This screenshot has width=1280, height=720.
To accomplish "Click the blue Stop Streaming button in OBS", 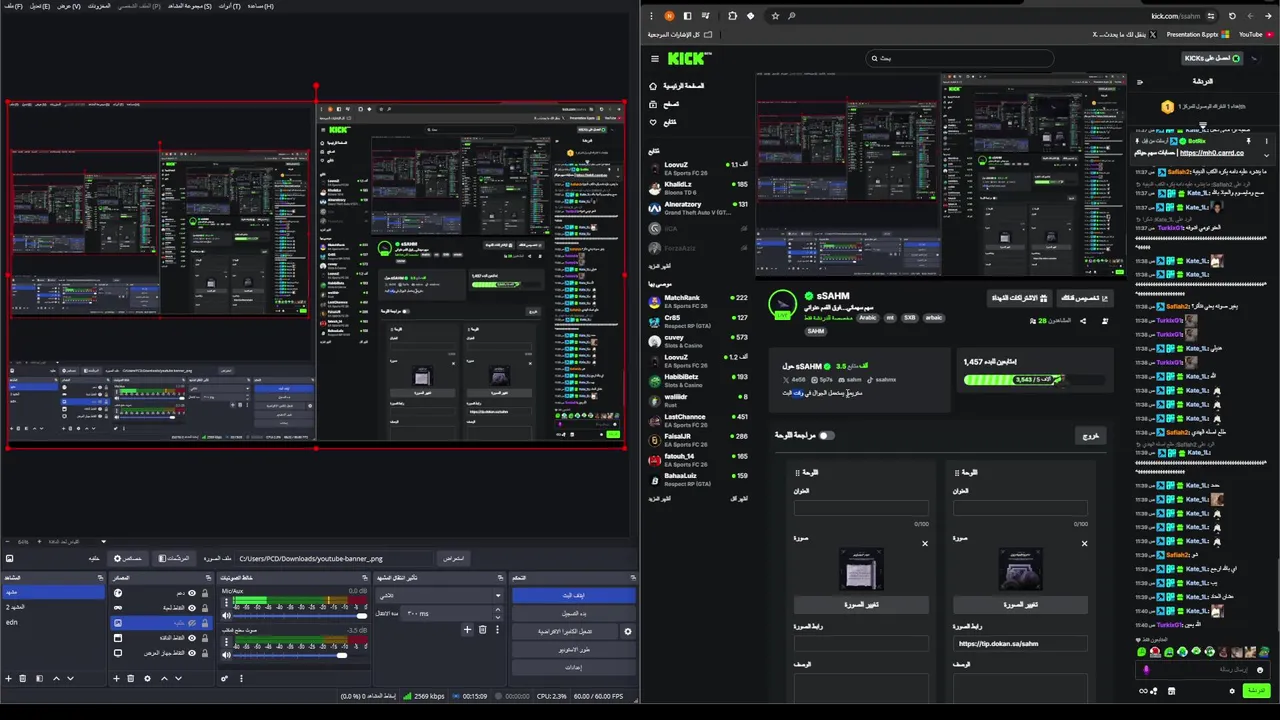I will (x=573, y=595).
